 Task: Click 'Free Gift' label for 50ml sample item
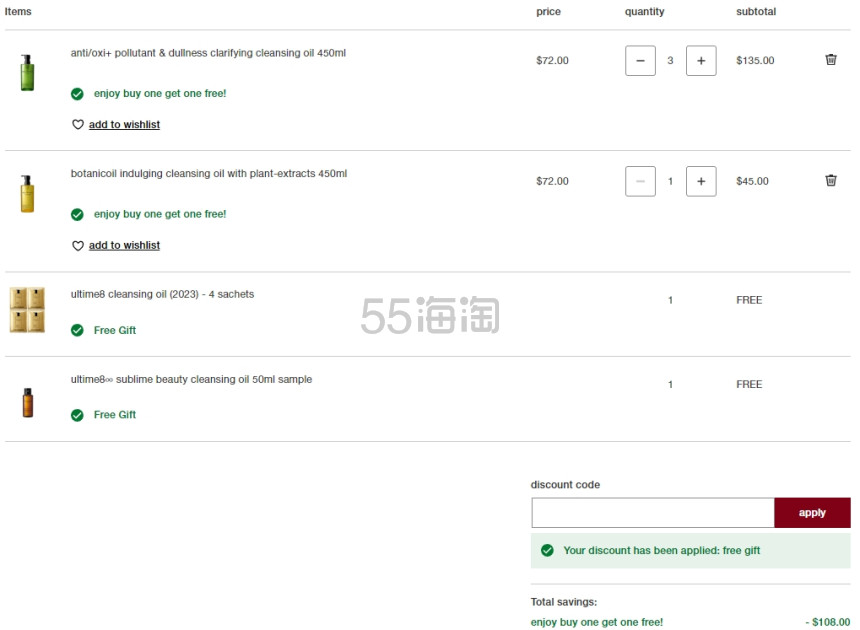click(x=115, y=415)
